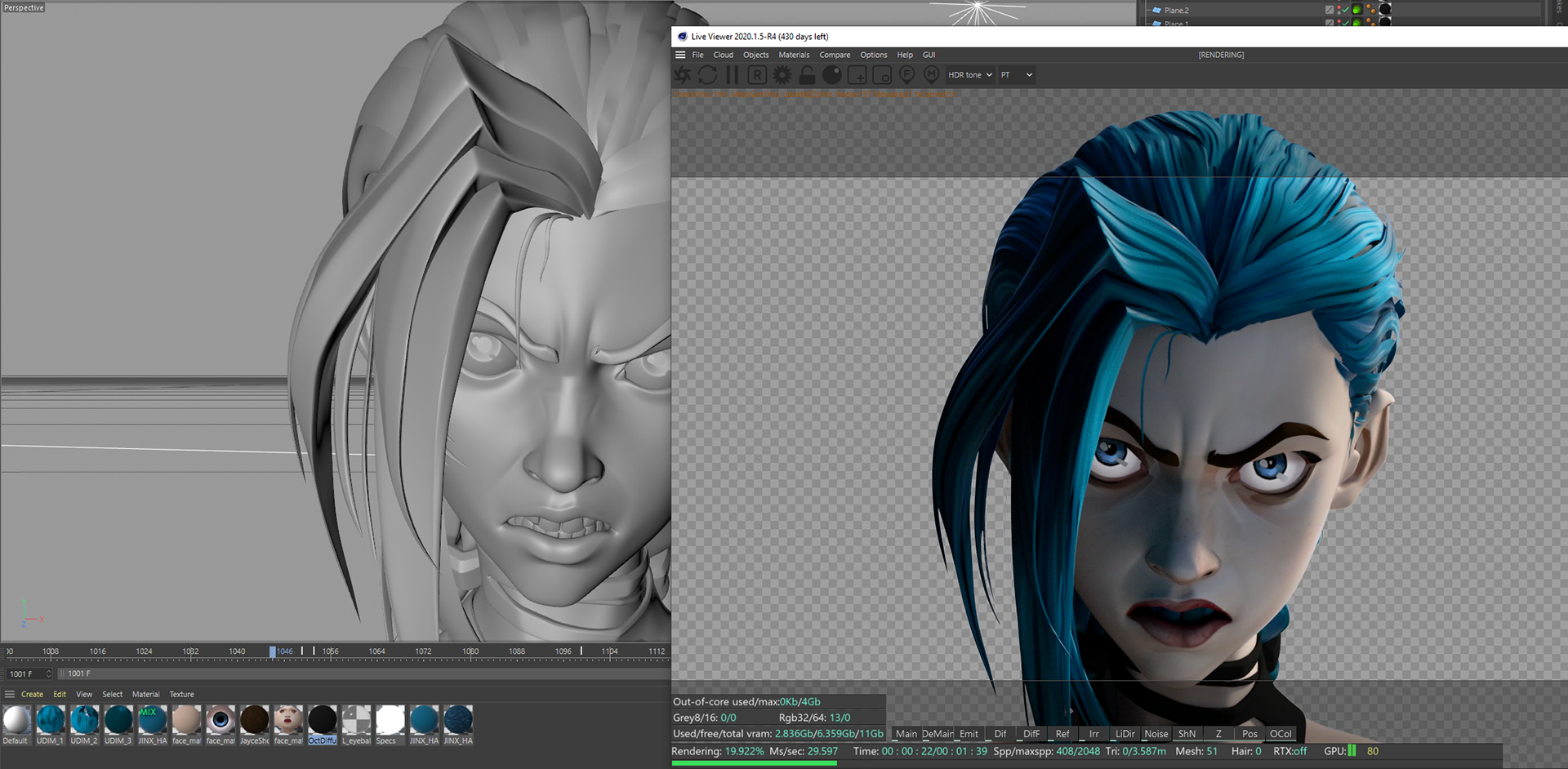
Task: Select the Emit render pass tab
Action: [969, 734]
